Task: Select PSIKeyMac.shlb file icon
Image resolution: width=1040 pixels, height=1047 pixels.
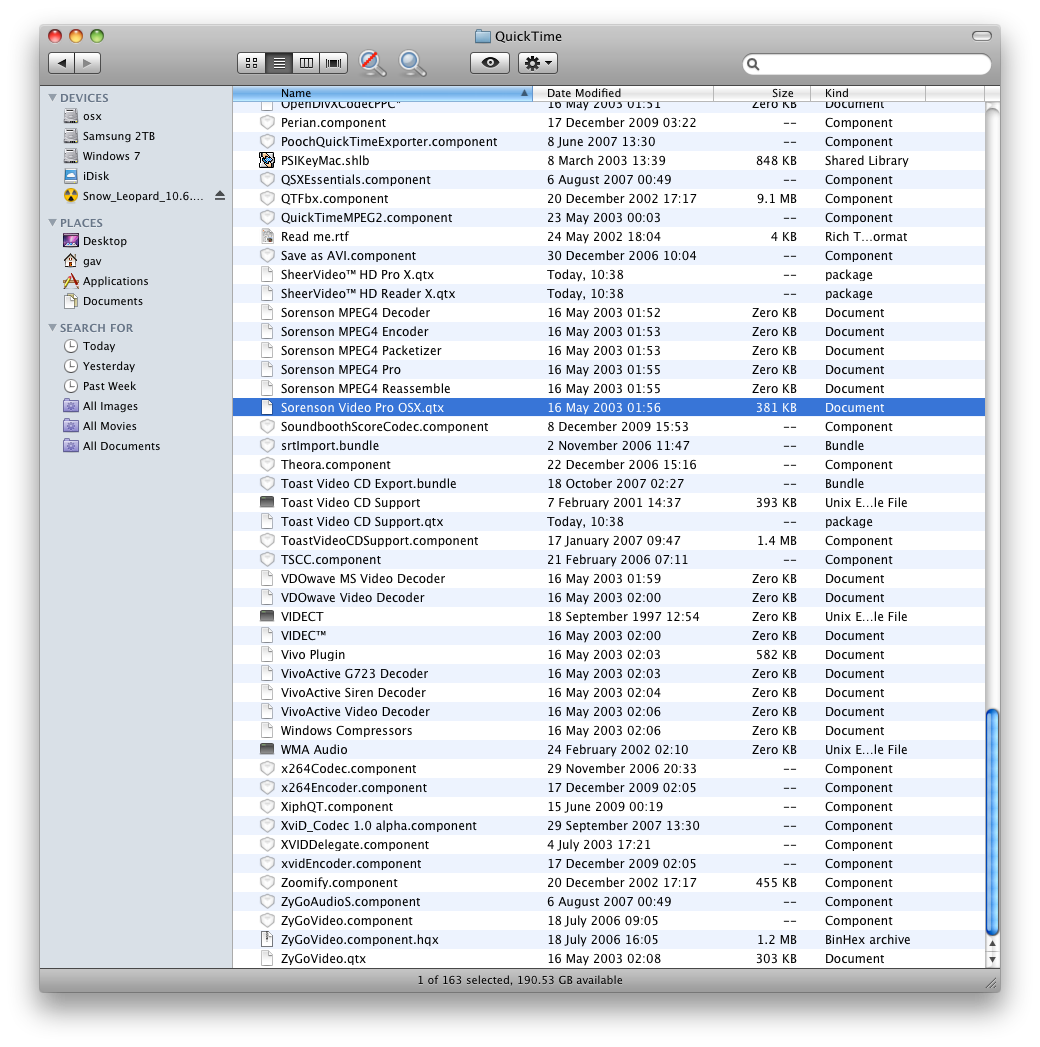Action: point(267,160)
